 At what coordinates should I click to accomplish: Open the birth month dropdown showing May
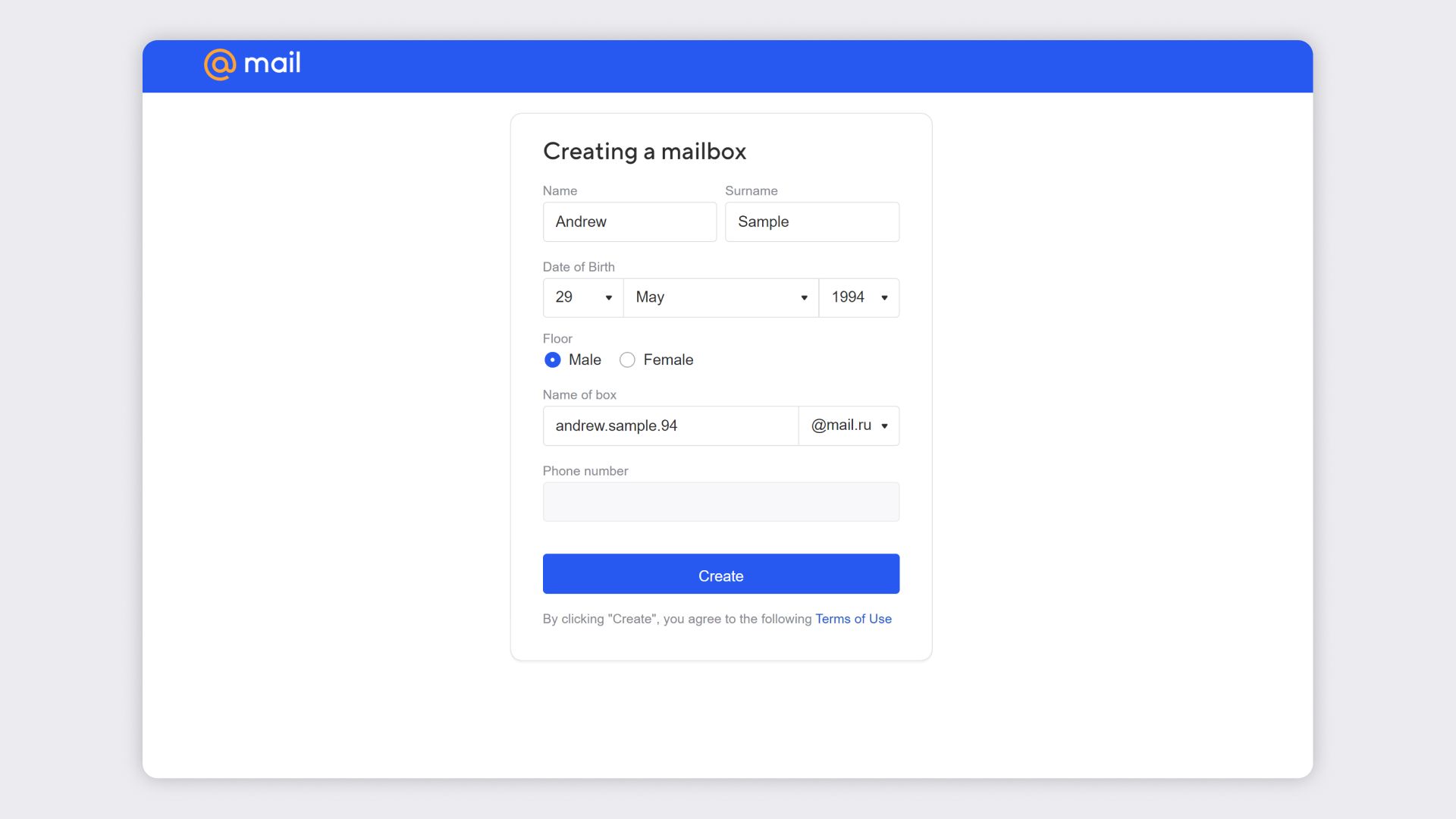coord(720,297)
